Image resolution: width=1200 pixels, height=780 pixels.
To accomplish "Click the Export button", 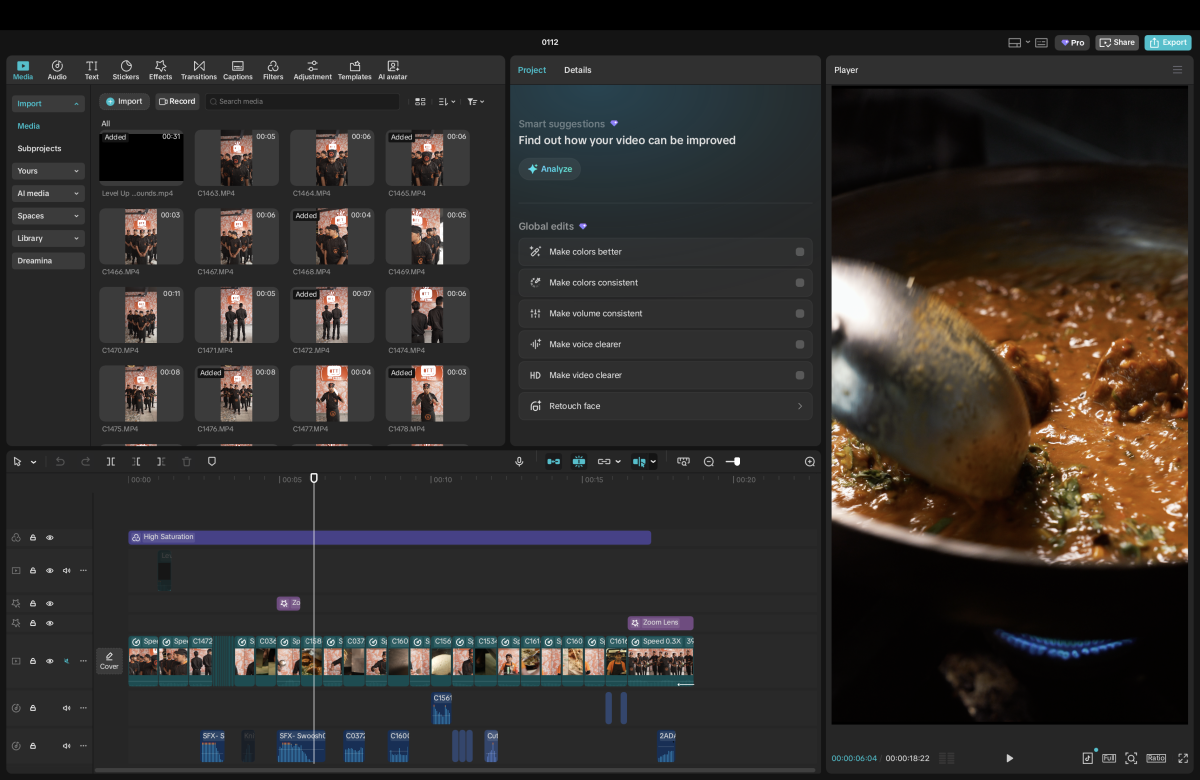I will coord(1168,43).
